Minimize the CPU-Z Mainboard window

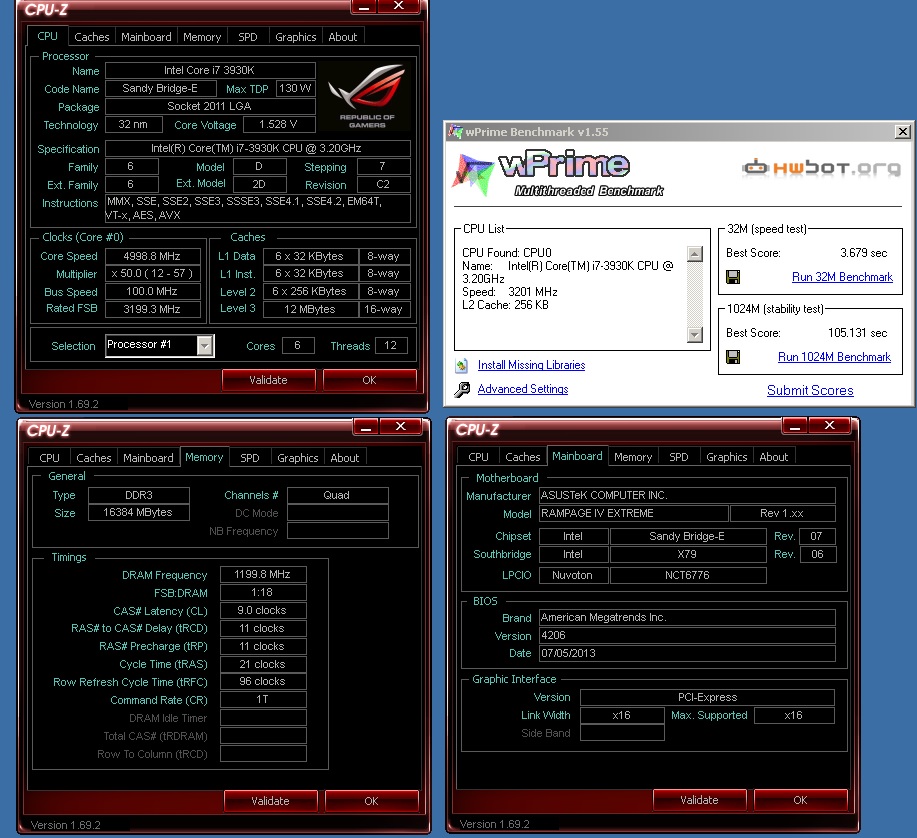tap(795, 426)
